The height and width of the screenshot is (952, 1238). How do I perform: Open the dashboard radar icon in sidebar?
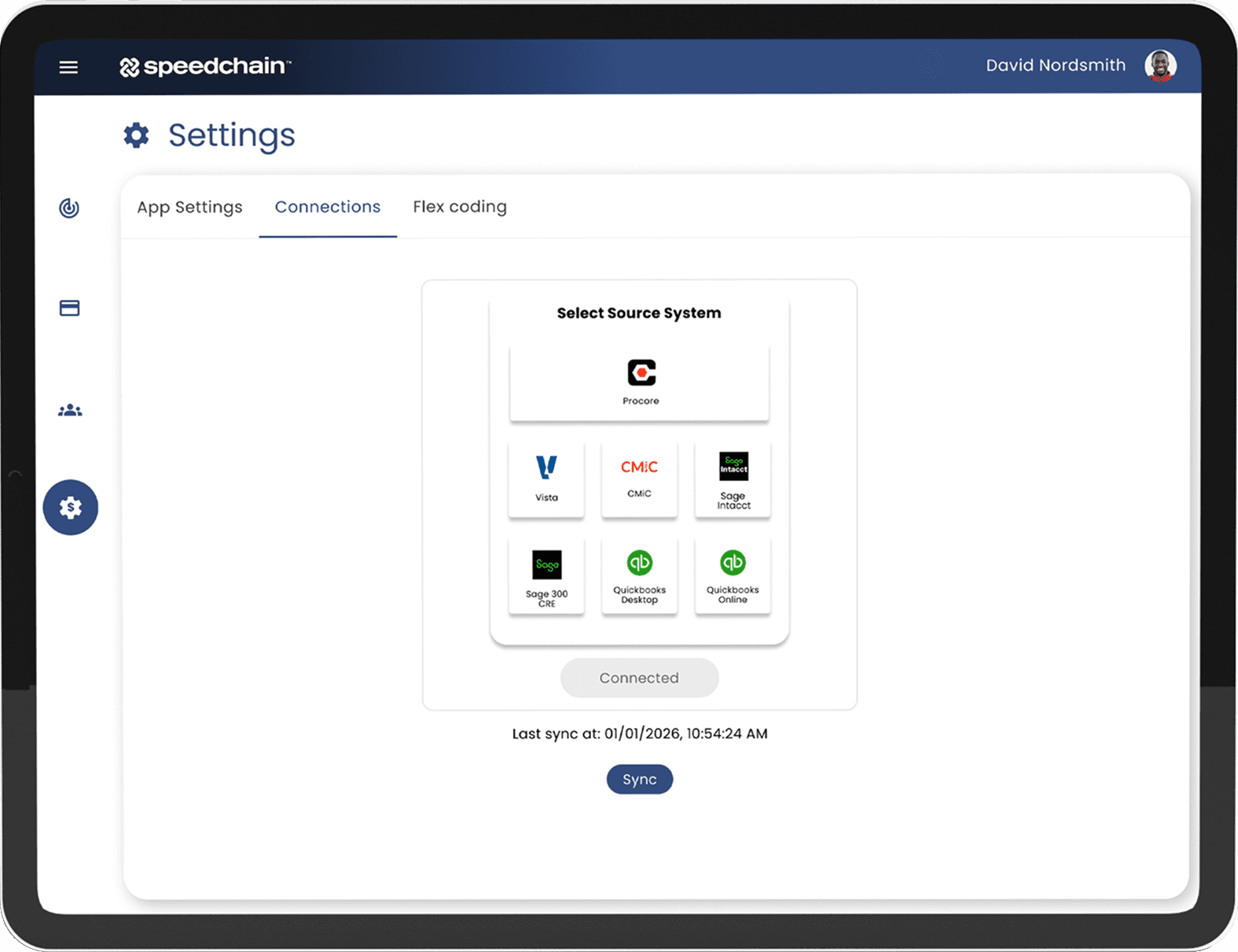pos(69,208)
